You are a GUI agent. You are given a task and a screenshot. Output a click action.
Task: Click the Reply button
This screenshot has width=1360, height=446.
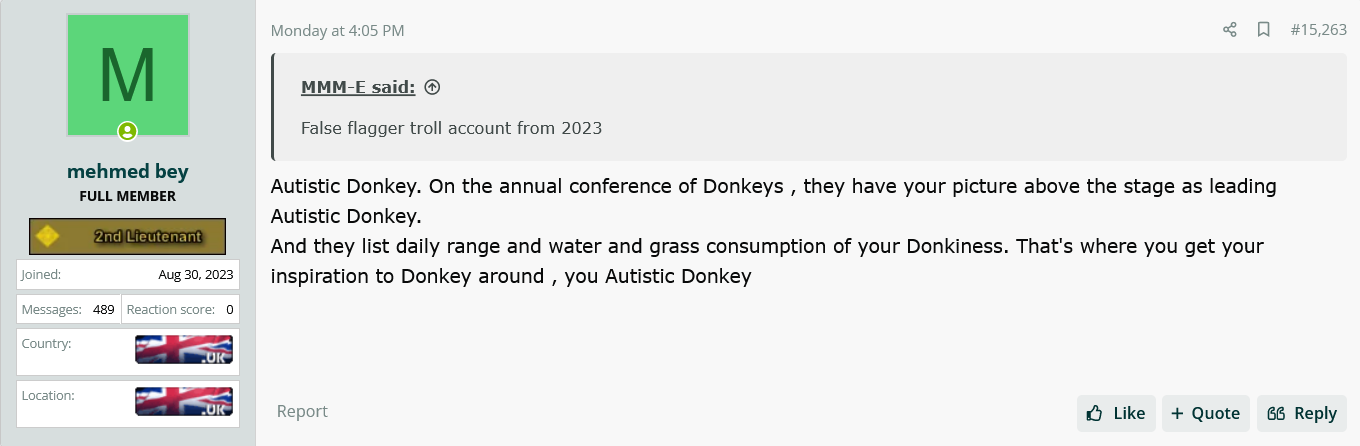pos(1302,413)
